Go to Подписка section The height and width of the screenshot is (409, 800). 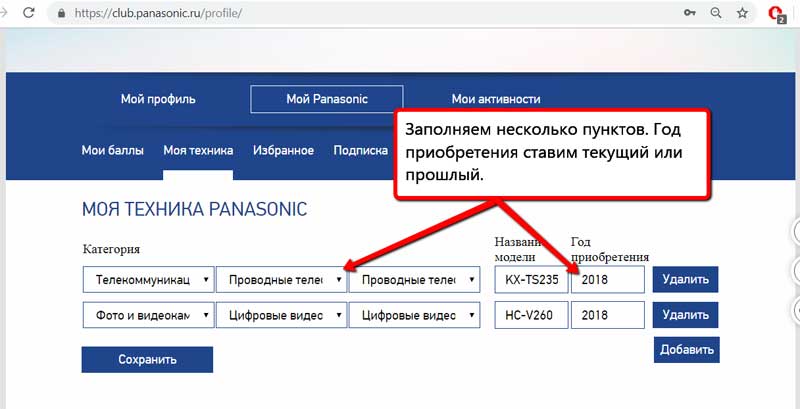point(360,150)
